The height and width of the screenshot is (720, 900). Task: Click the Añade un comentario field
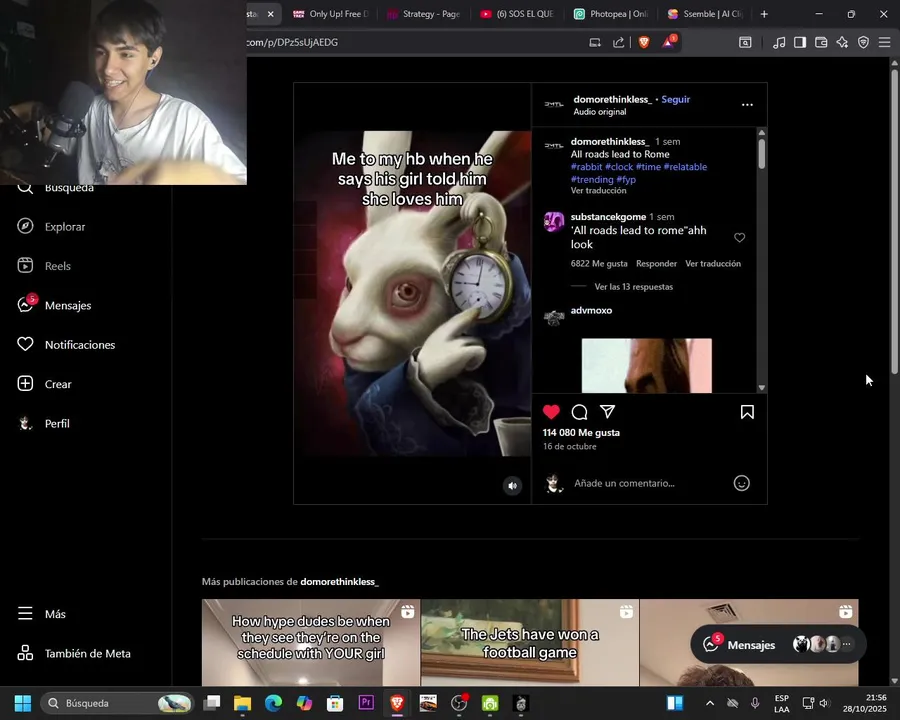pyautogui.click(x=624, y=483)
